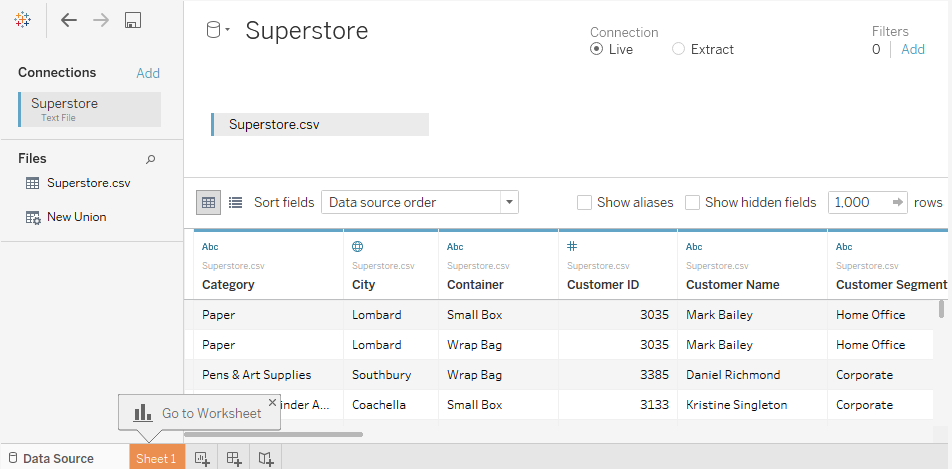Viewport: 952px width, 469px height.
Task: Go back with the left arrow
Action: tap(69, 20)
